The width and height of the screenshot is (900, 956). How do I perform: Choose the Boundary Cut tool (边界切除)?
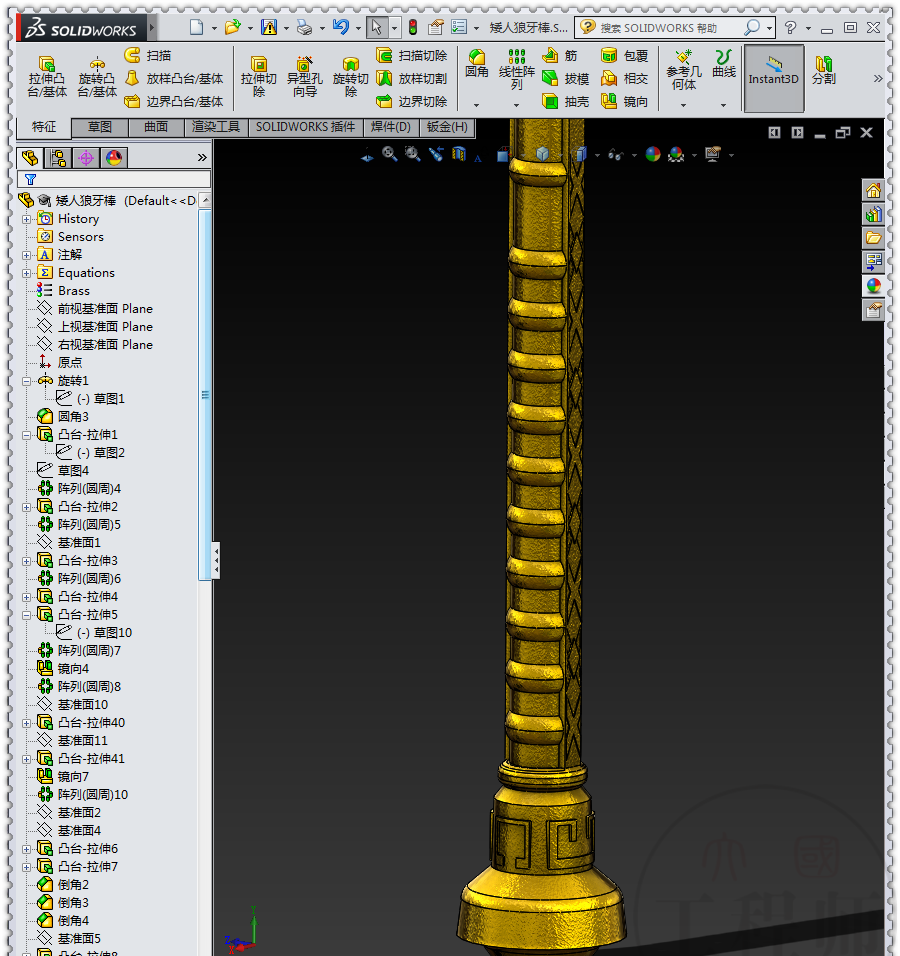412,101
